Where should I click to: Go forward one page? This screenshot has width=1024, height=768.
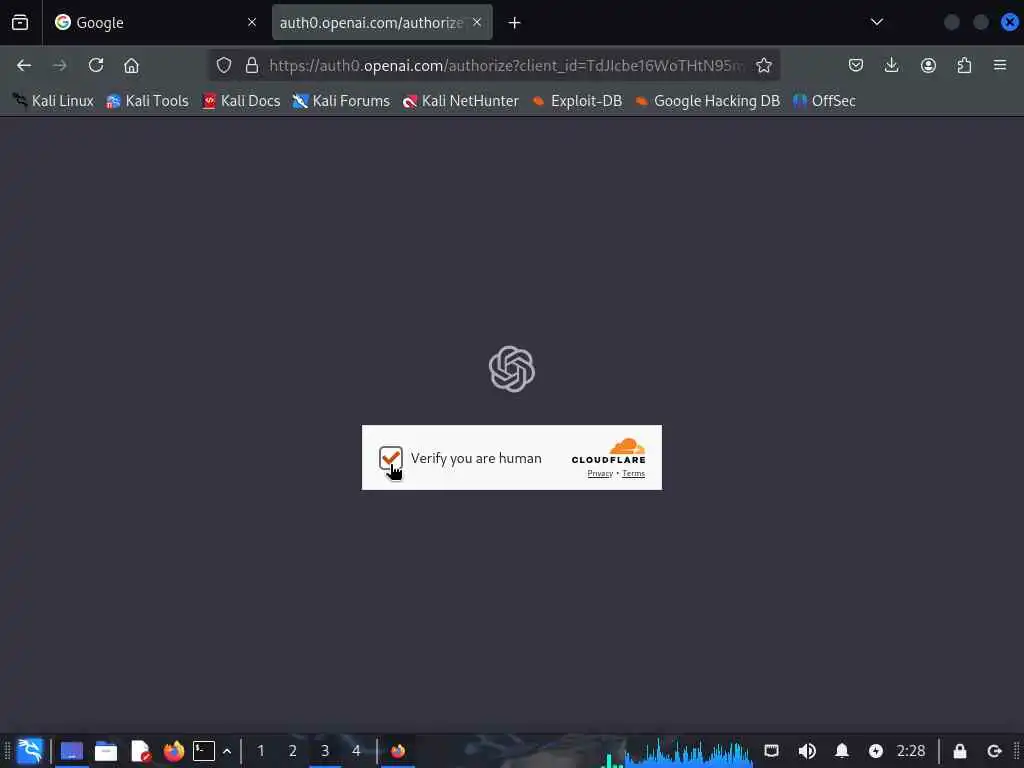[59, 65]
